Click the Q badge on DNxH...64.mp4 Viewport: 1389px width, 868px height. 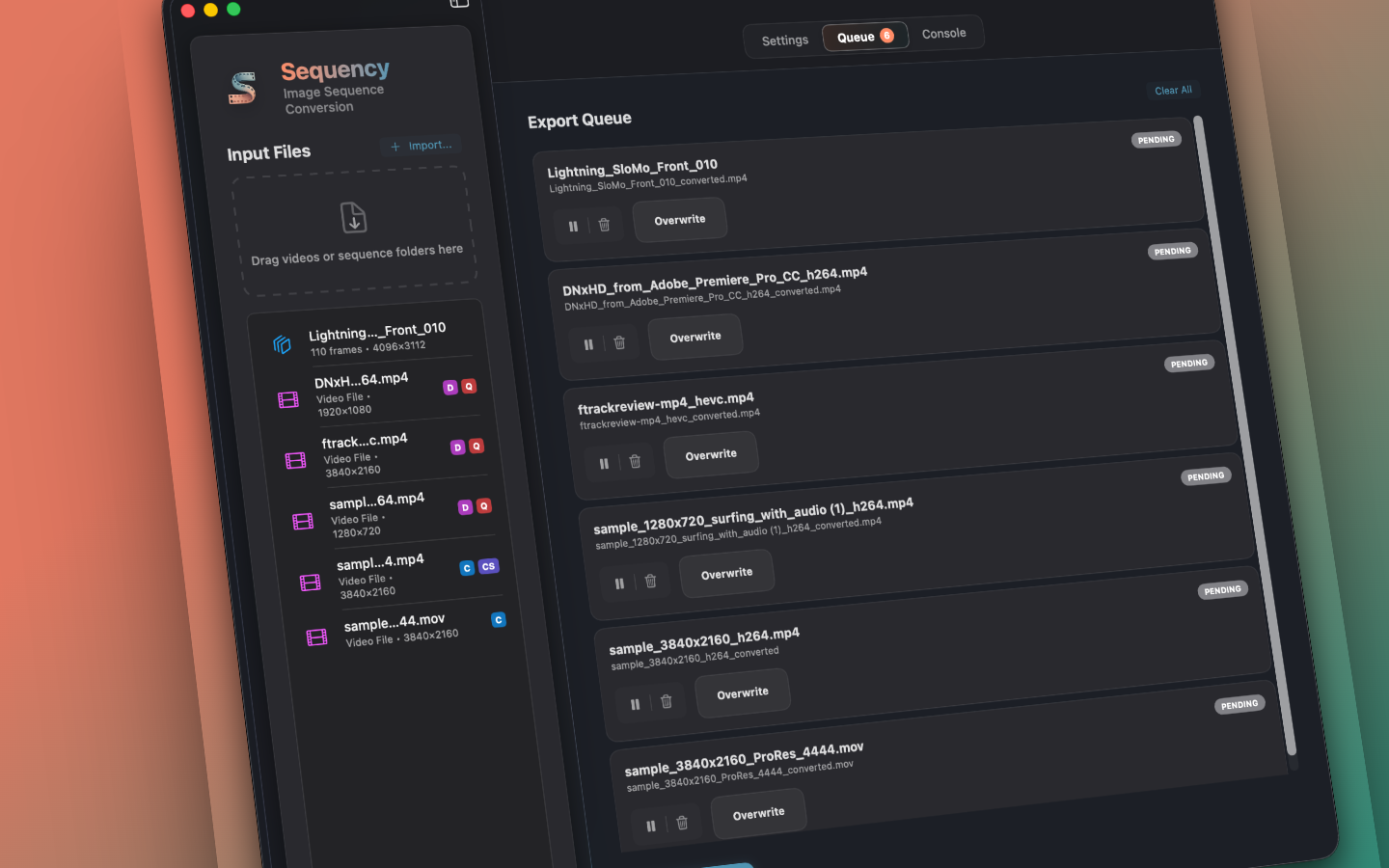(x=469, y=386)
